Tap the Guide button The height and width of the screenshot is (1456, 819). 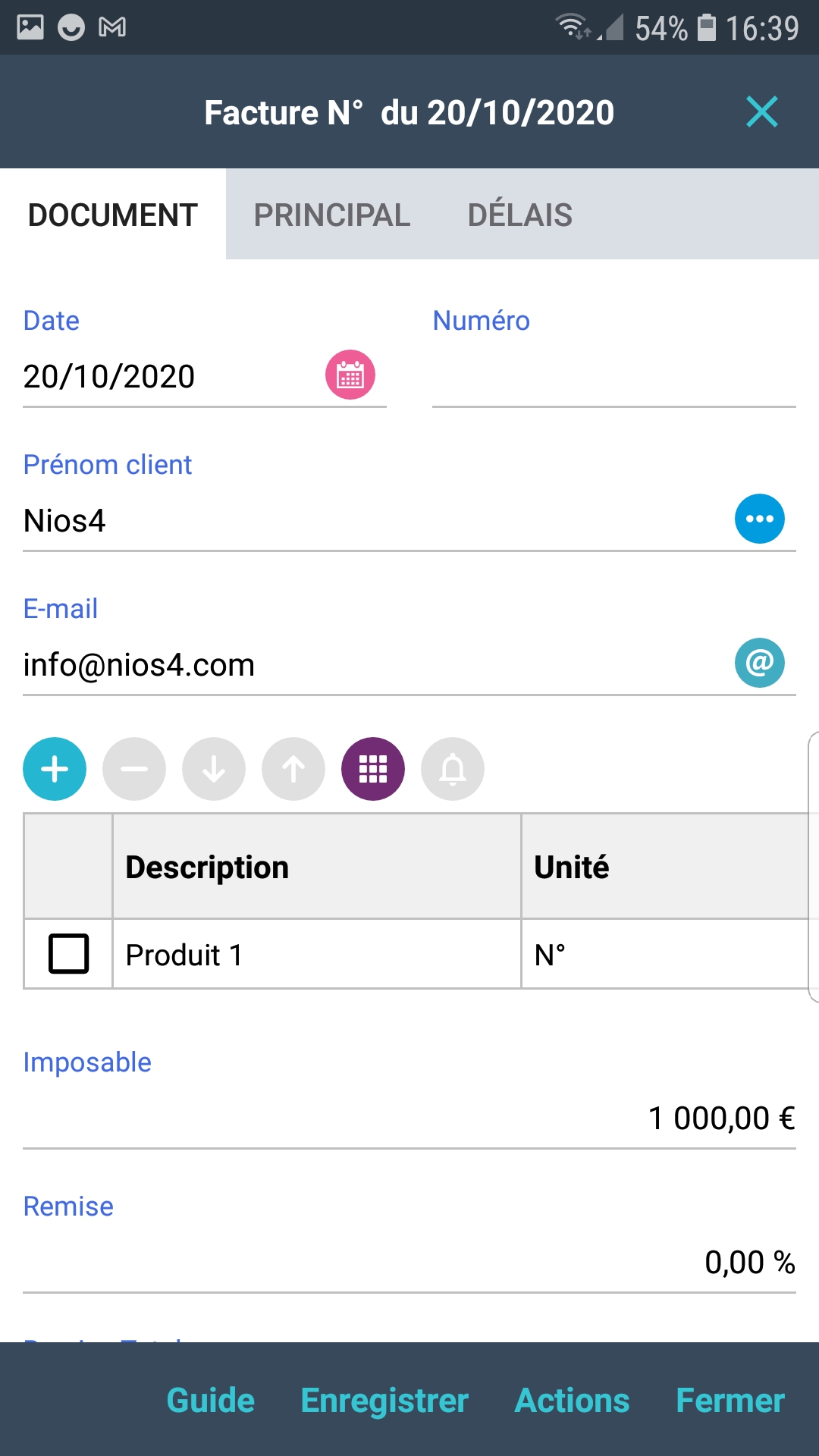(211, 1400)
